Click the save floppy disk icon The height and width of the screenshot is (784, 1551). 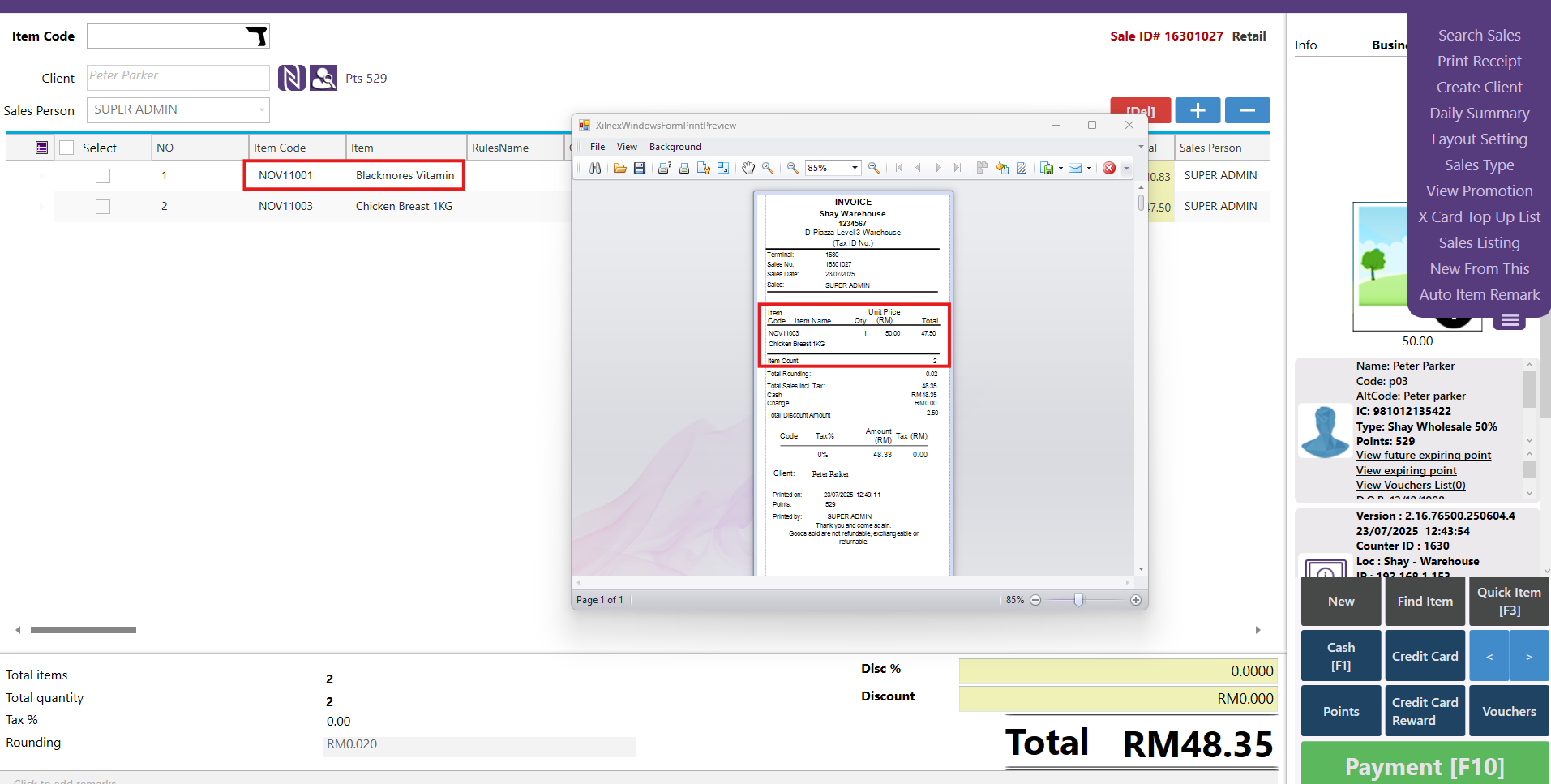click(x=640, y=168)
